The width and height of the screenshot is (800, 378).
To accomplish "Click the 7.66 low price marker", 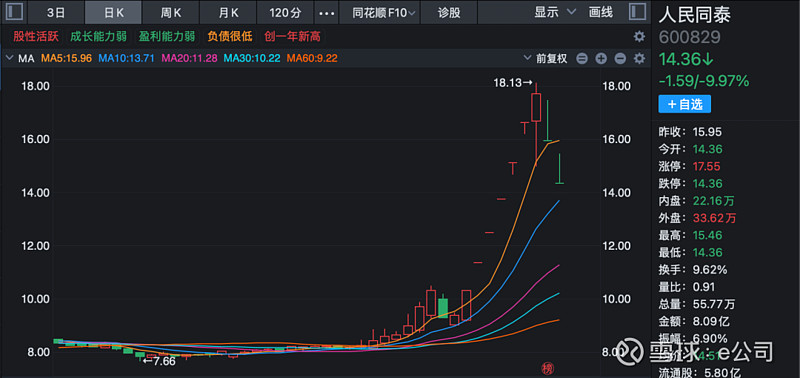I will (158, 361).
